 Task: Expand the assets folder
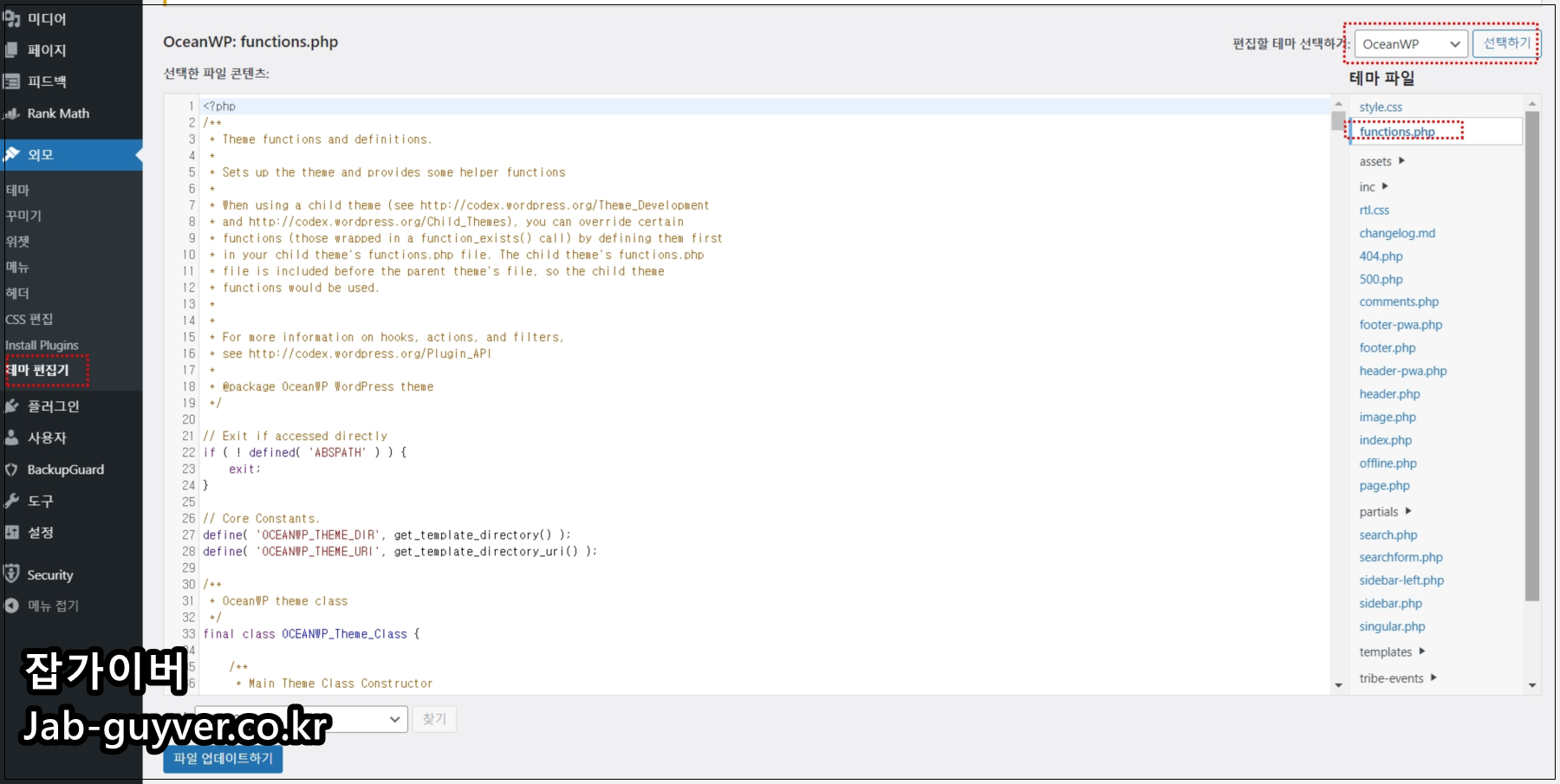pos(1381,161)
